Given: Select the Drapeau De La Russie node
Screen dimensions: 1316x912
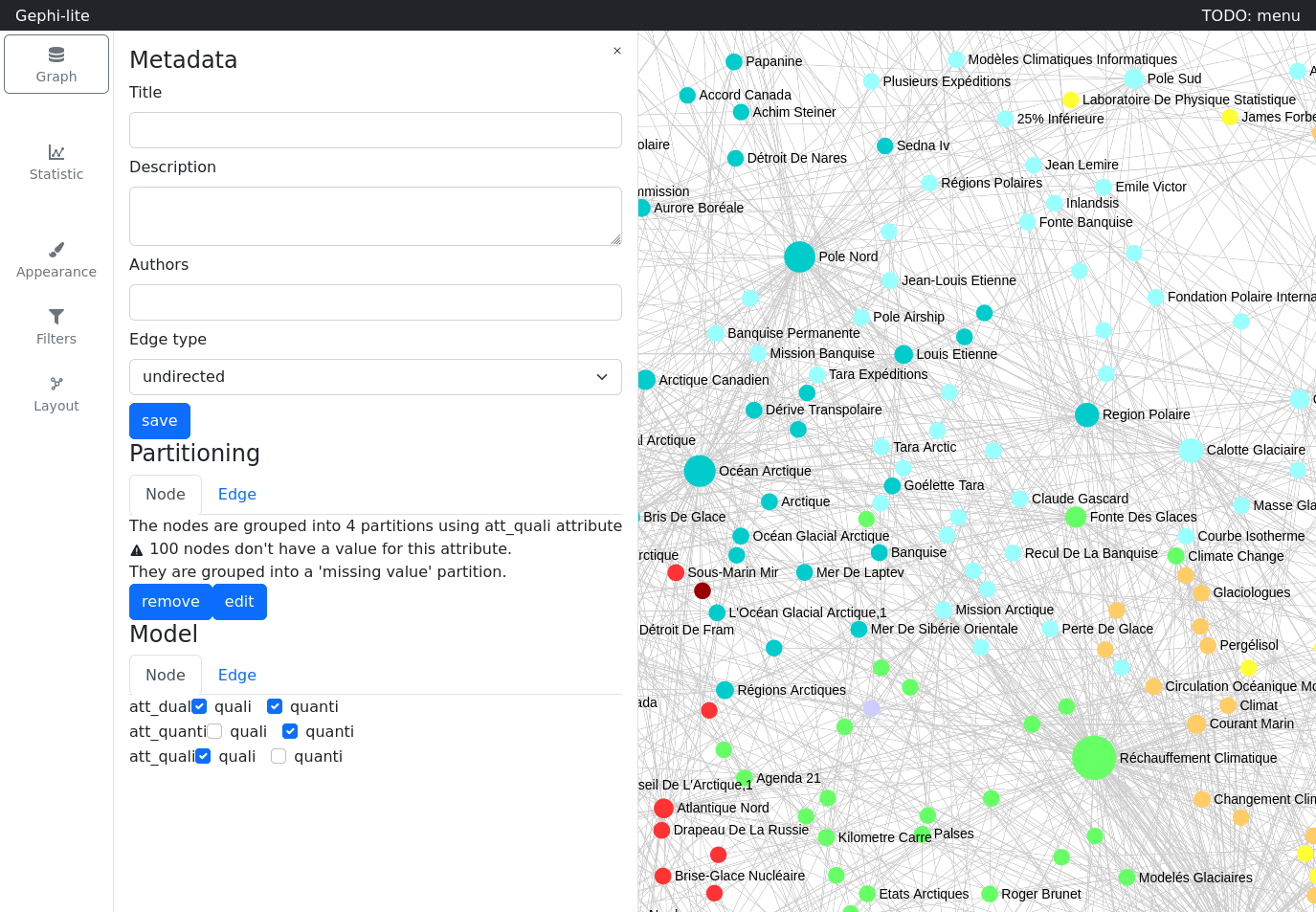Looking at the screenshot, I should 661,830.
